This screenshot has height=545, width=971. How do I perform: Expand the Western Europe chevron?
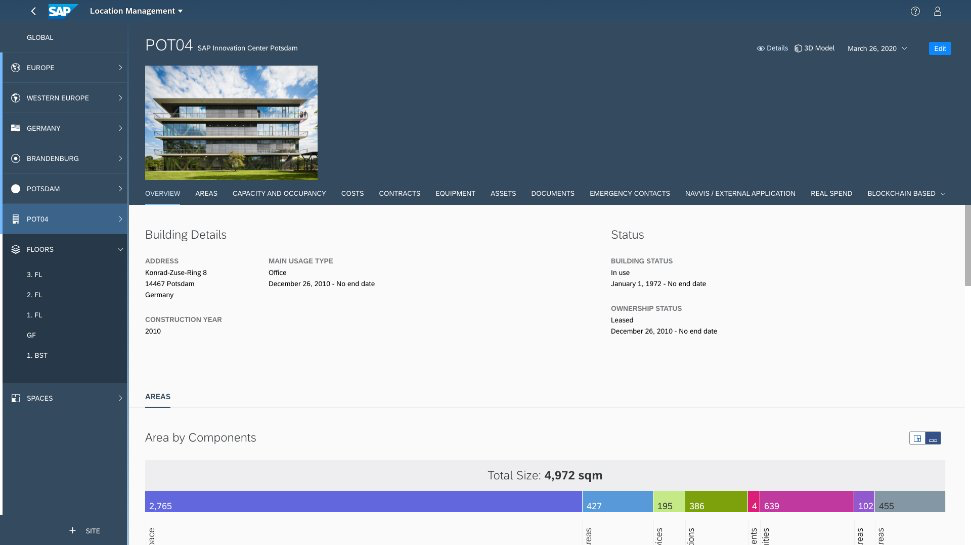(x=120, y=98)
